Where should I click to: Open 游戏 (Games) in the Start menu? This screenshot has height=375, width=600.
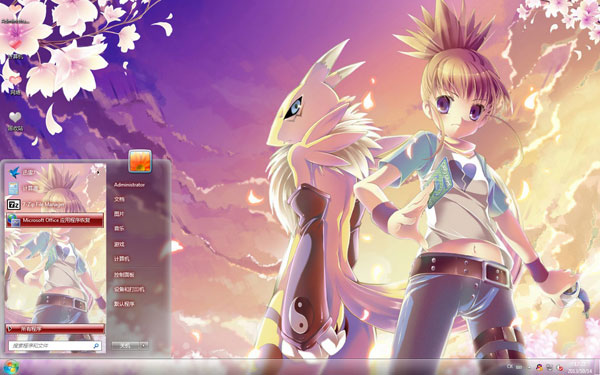[119, 244]
